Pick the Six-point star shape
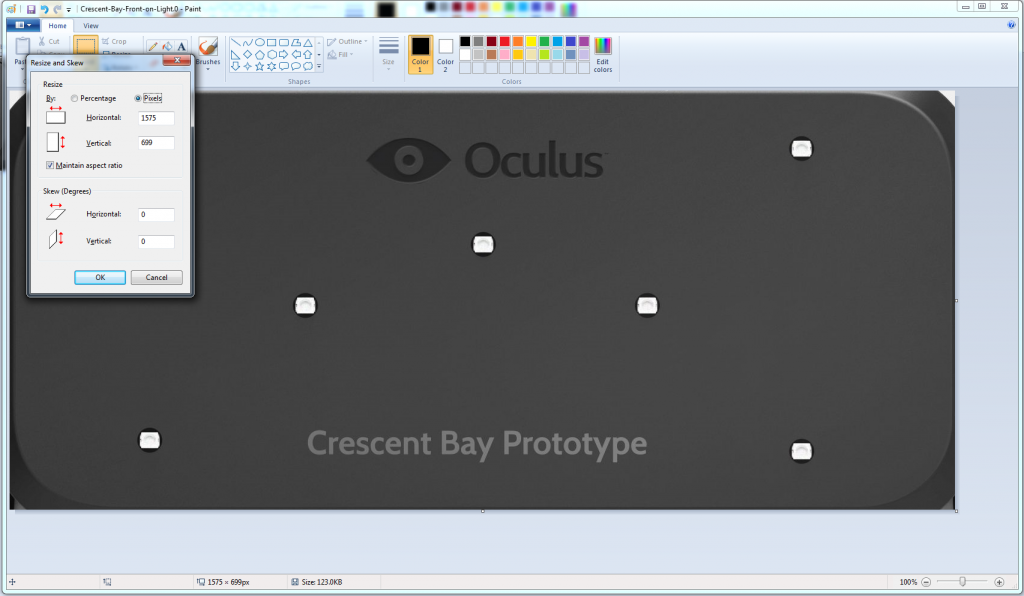This screenshot has width=1024, height=596. pos(271,67)
